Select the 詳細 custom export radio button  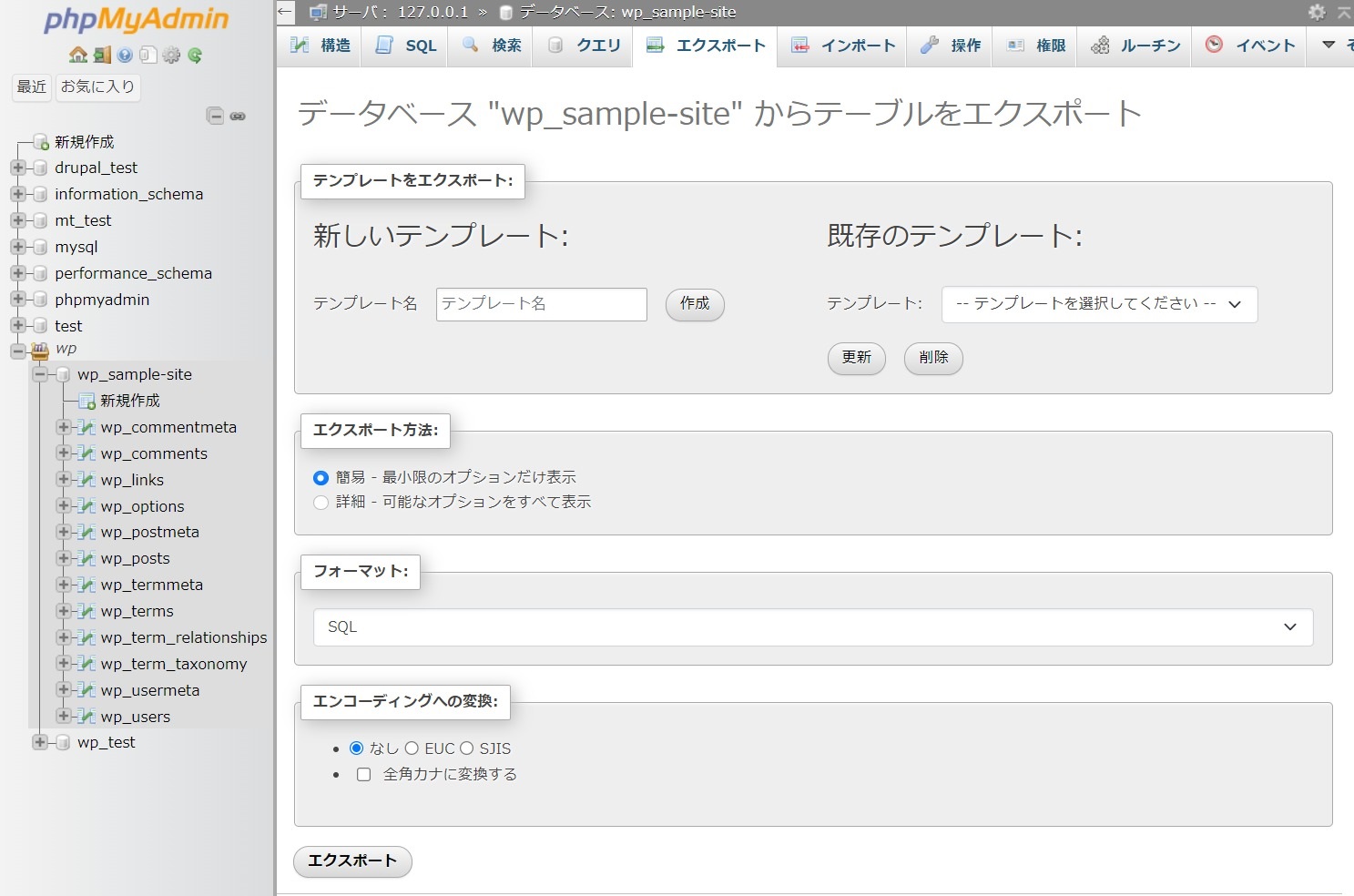(x=321, y=503)
